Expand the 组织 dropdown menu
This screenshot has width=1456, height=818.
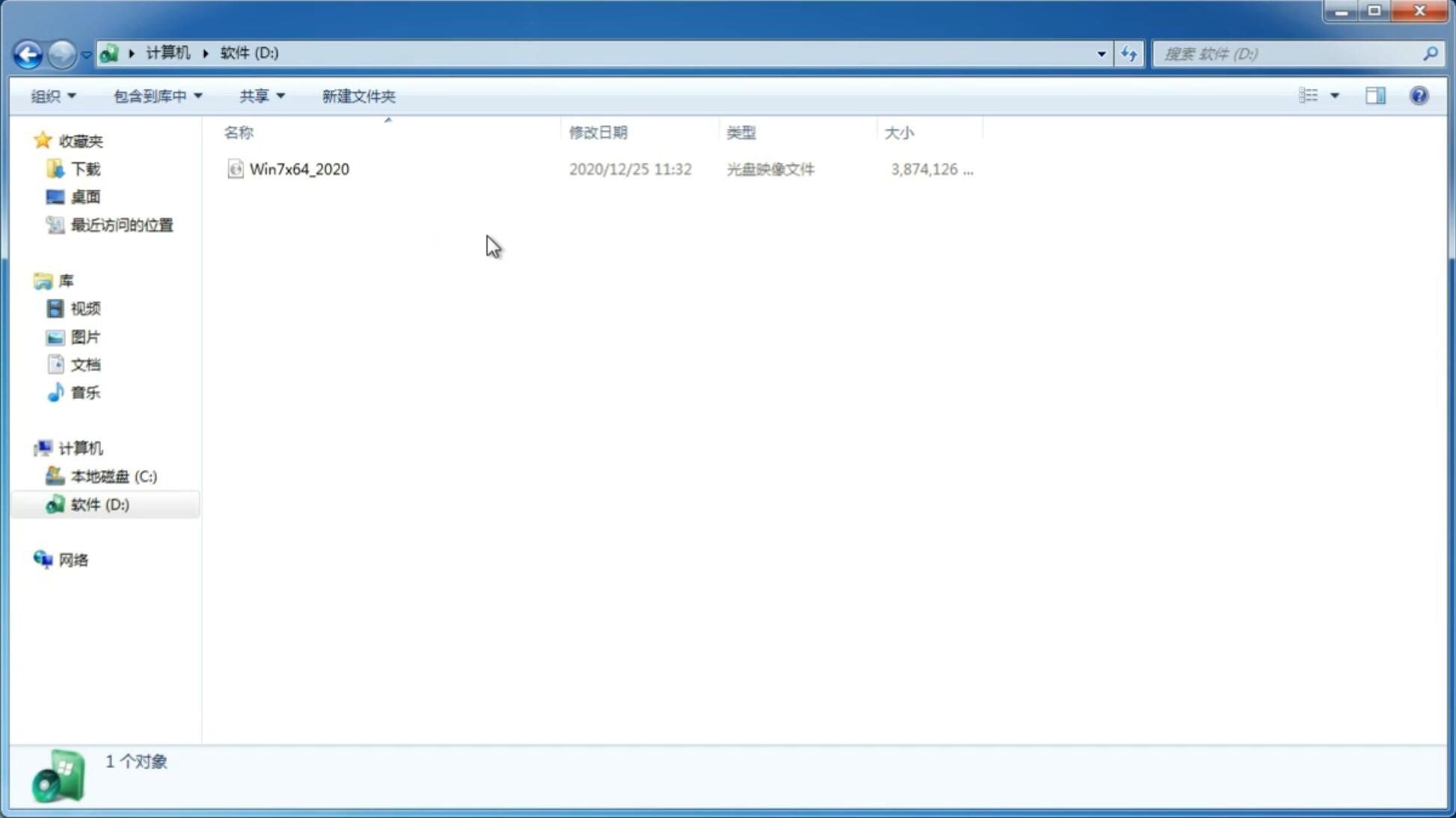(x=52, y=95)
